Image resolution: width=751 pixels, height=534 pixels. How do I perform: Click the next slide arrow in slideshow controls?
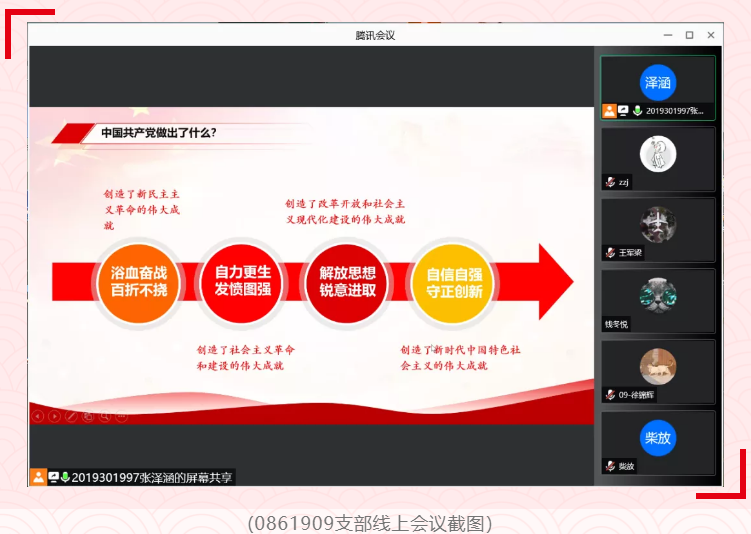pyautogui.click(x=54, y=416)
